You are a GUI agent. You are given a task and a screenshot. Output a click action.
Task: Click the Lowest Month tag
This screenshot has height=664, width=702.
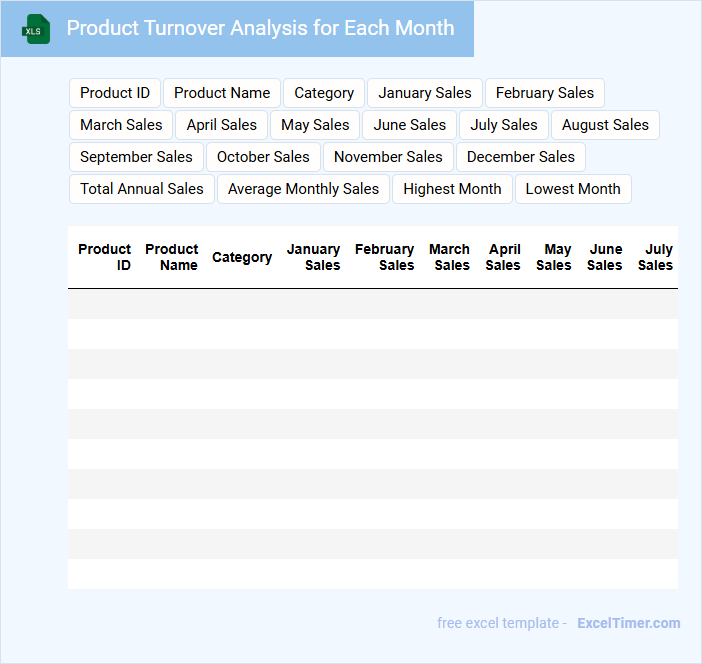(573, 189)
